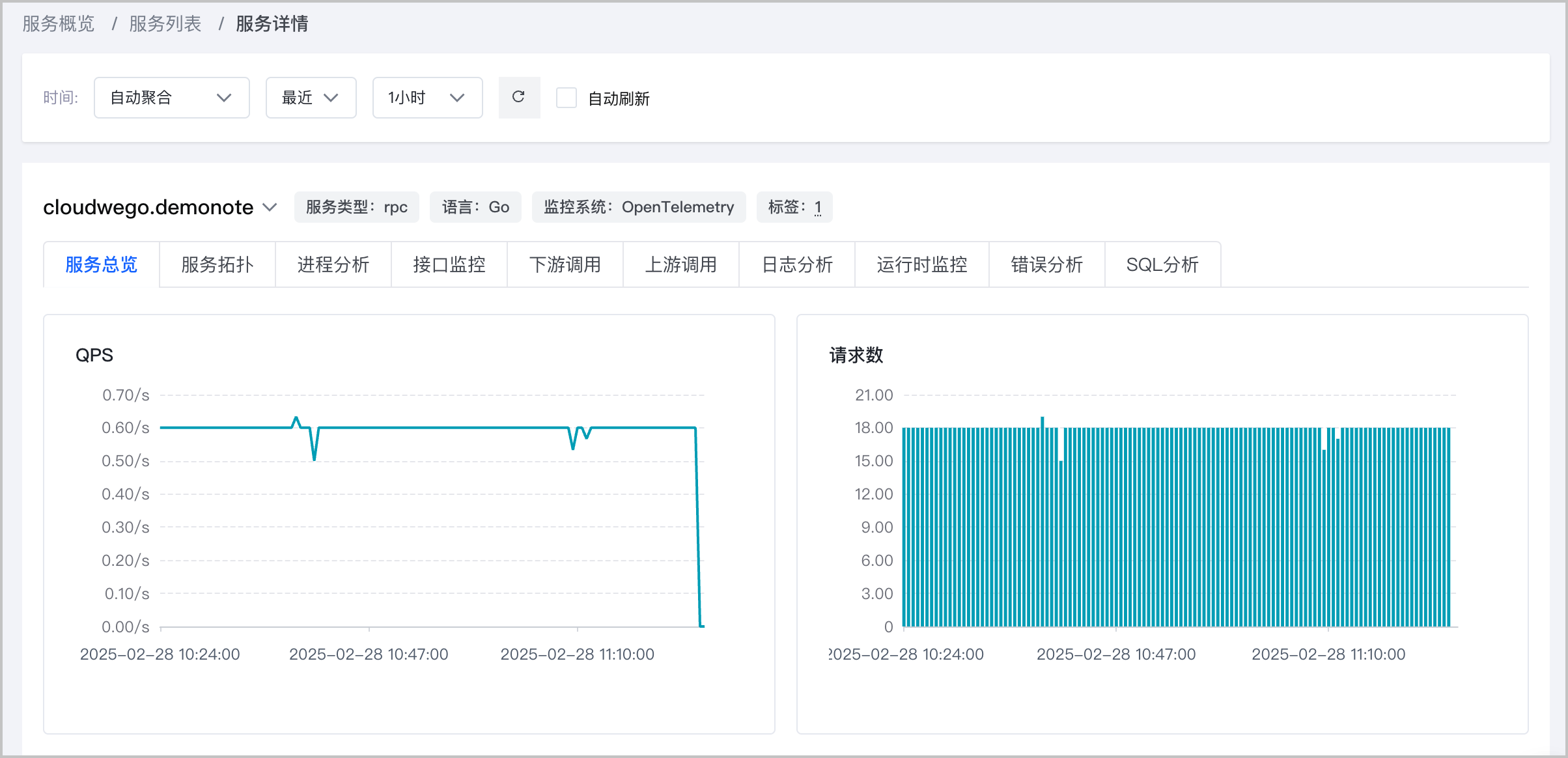
Task: Click the 服务列表 breadcrumb link
Action: [x=165, y=24]
